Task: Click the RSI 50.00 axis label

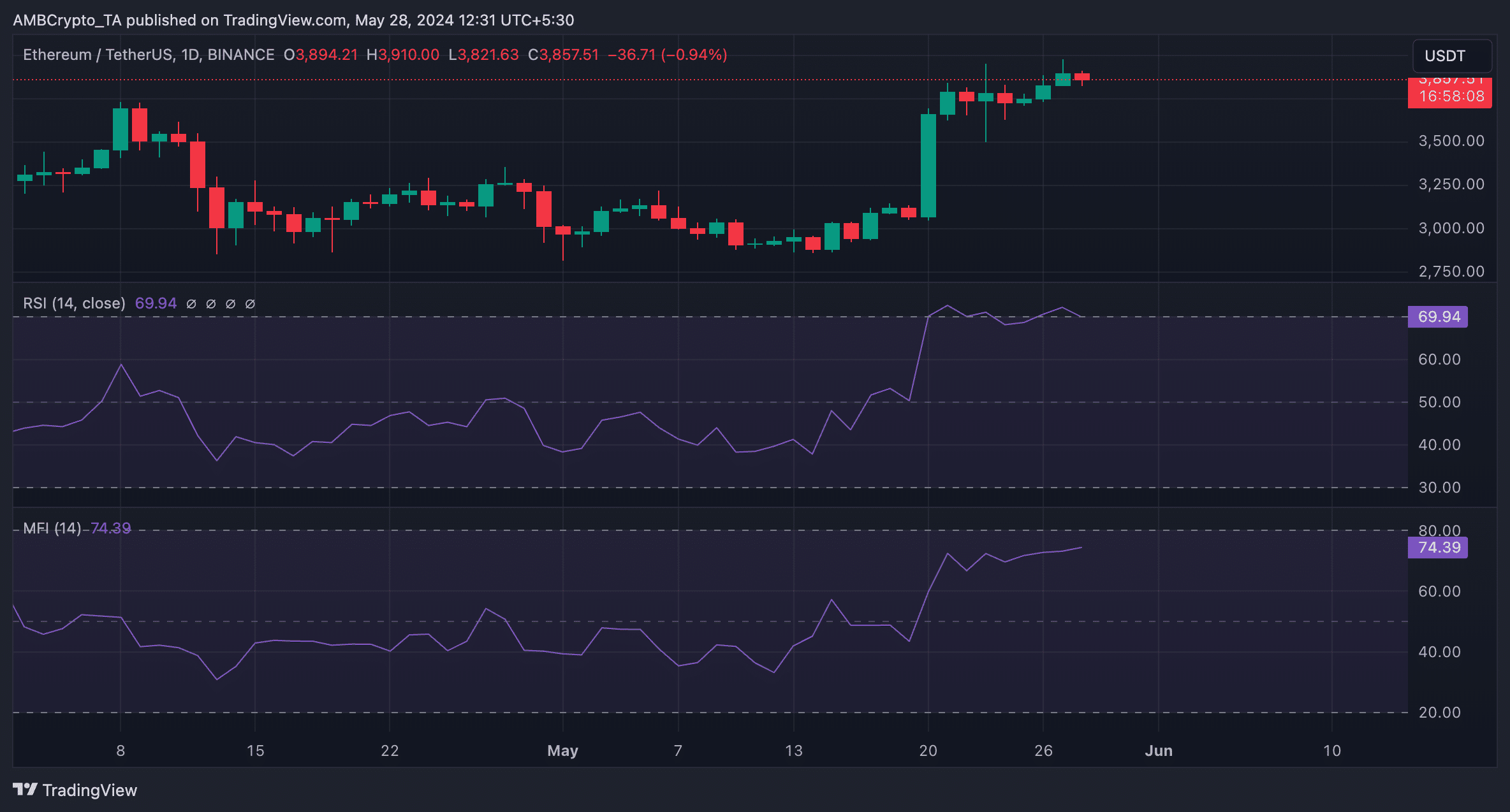Action: (1439, 402)
